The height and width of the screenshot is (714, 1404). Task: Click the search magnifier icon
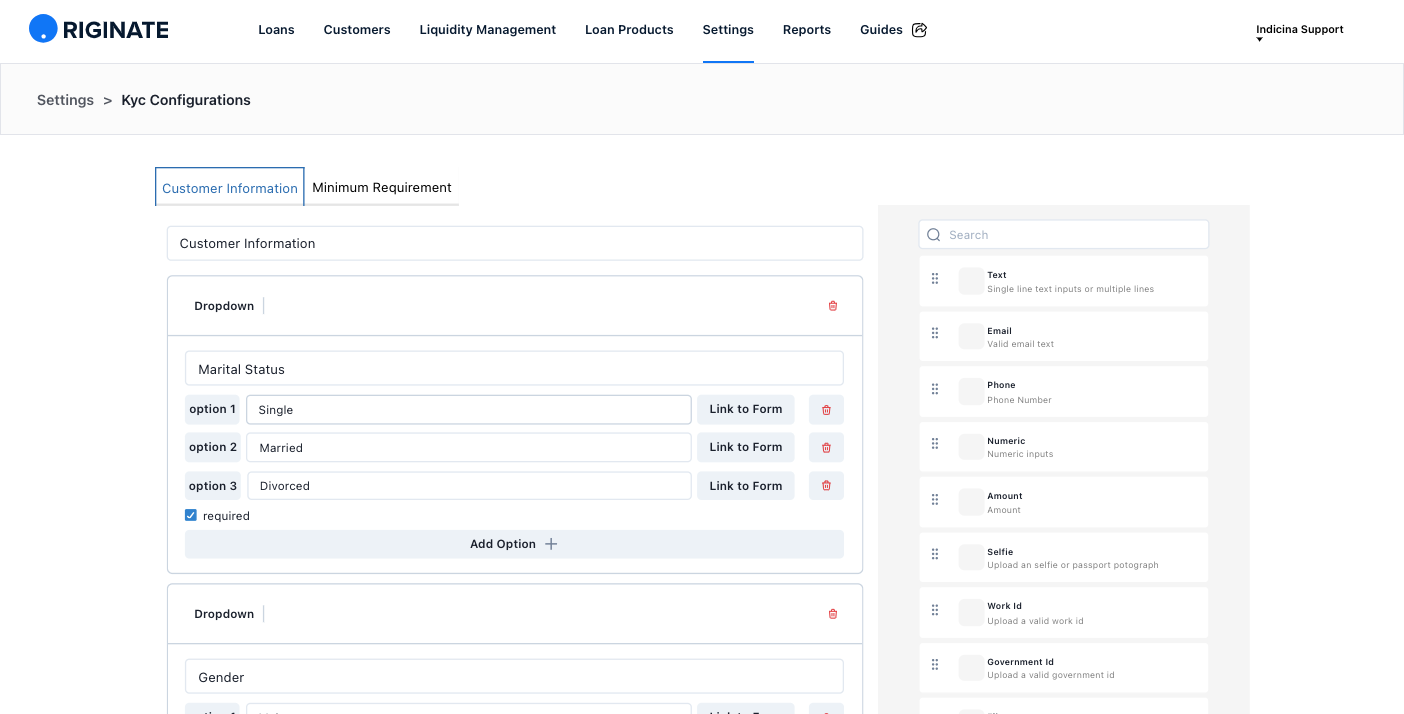point(934,235)
